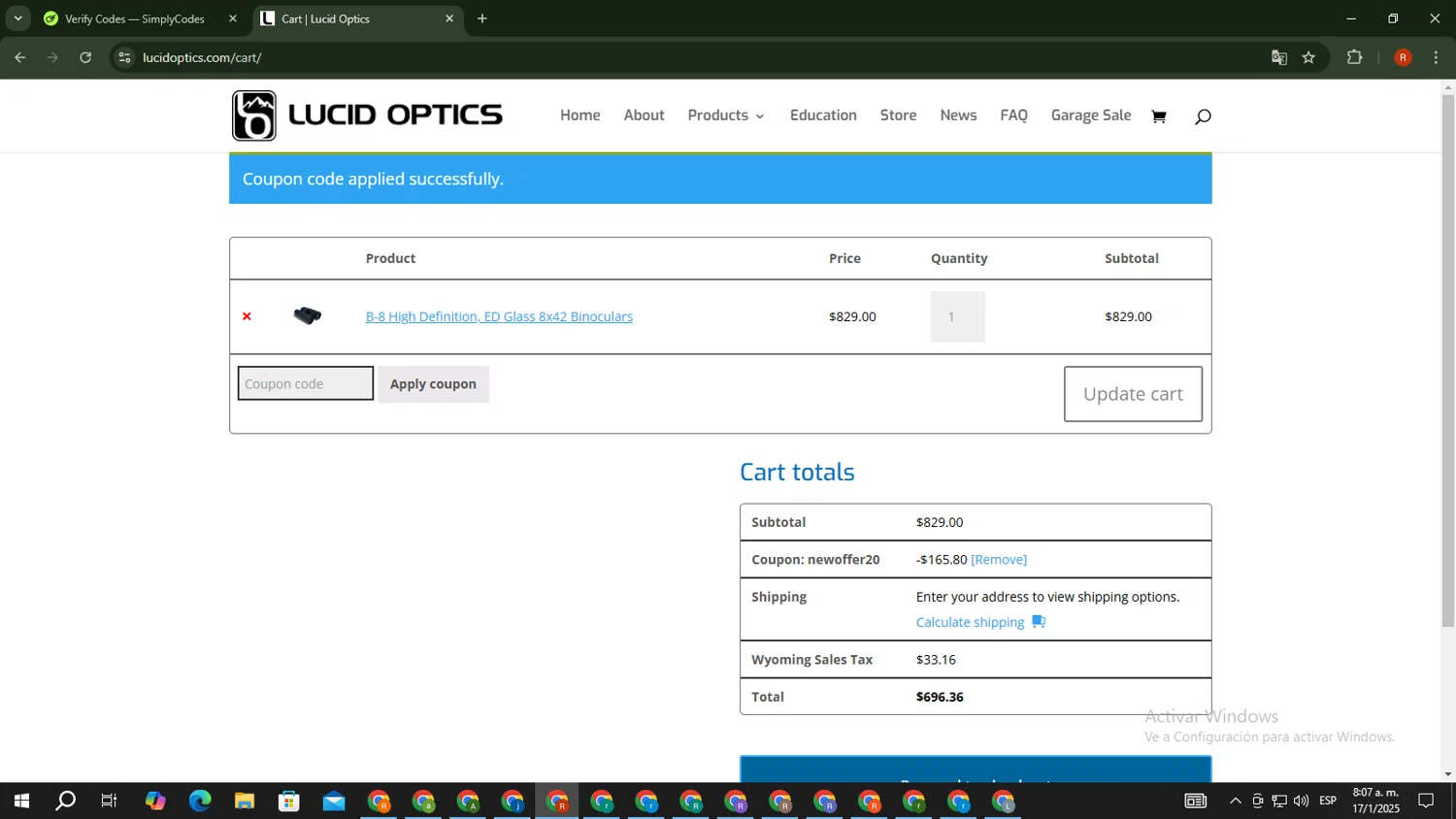This screenshot has height=819, width=1456.
Task: Open the Chrome three-dot menu
Action: click(1436, 57)
